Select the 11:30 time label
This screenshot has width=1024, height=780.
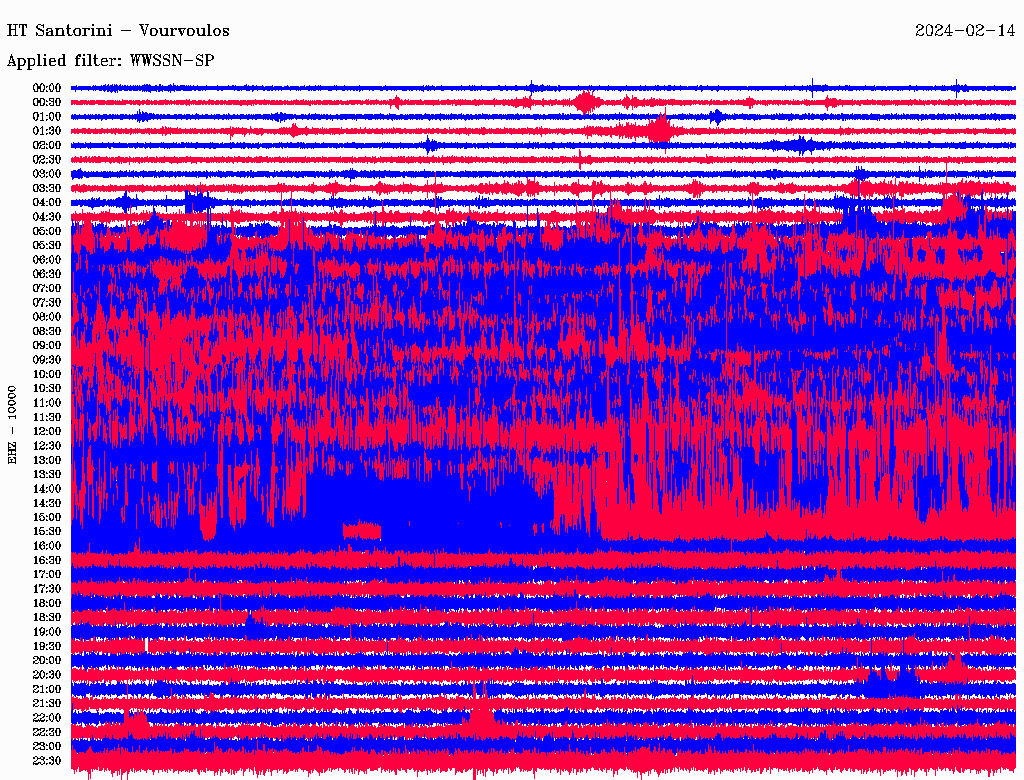(47, 417)
